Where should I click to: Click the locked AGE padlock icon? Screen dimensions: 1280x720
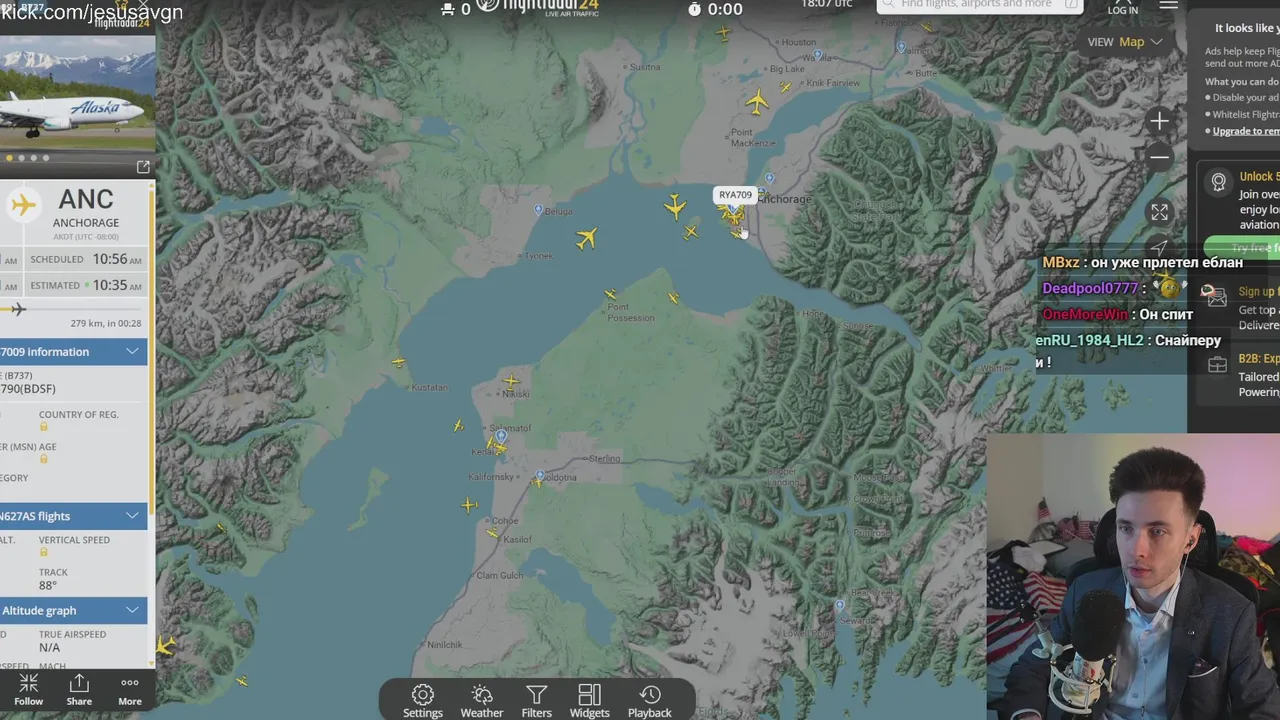pos(44,459)
